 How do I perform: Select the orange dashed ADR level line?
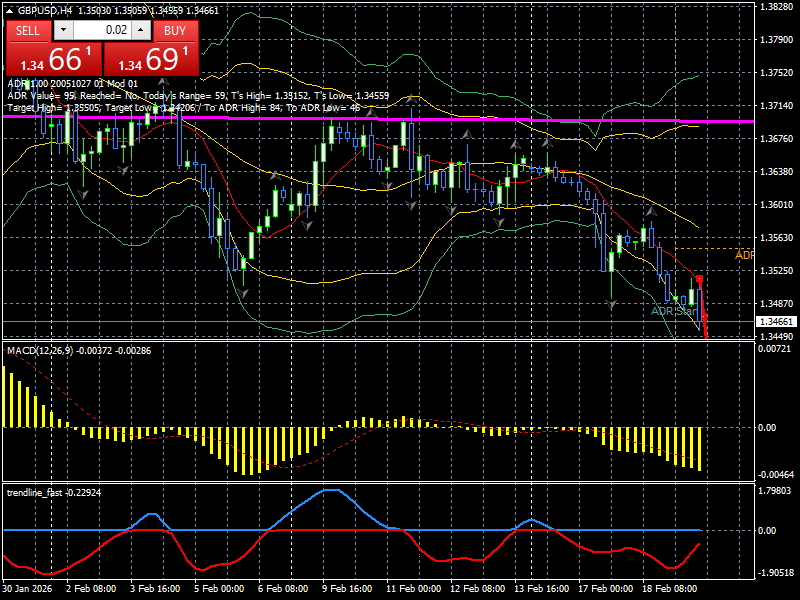pyautogui.click(x=714, y=248)
